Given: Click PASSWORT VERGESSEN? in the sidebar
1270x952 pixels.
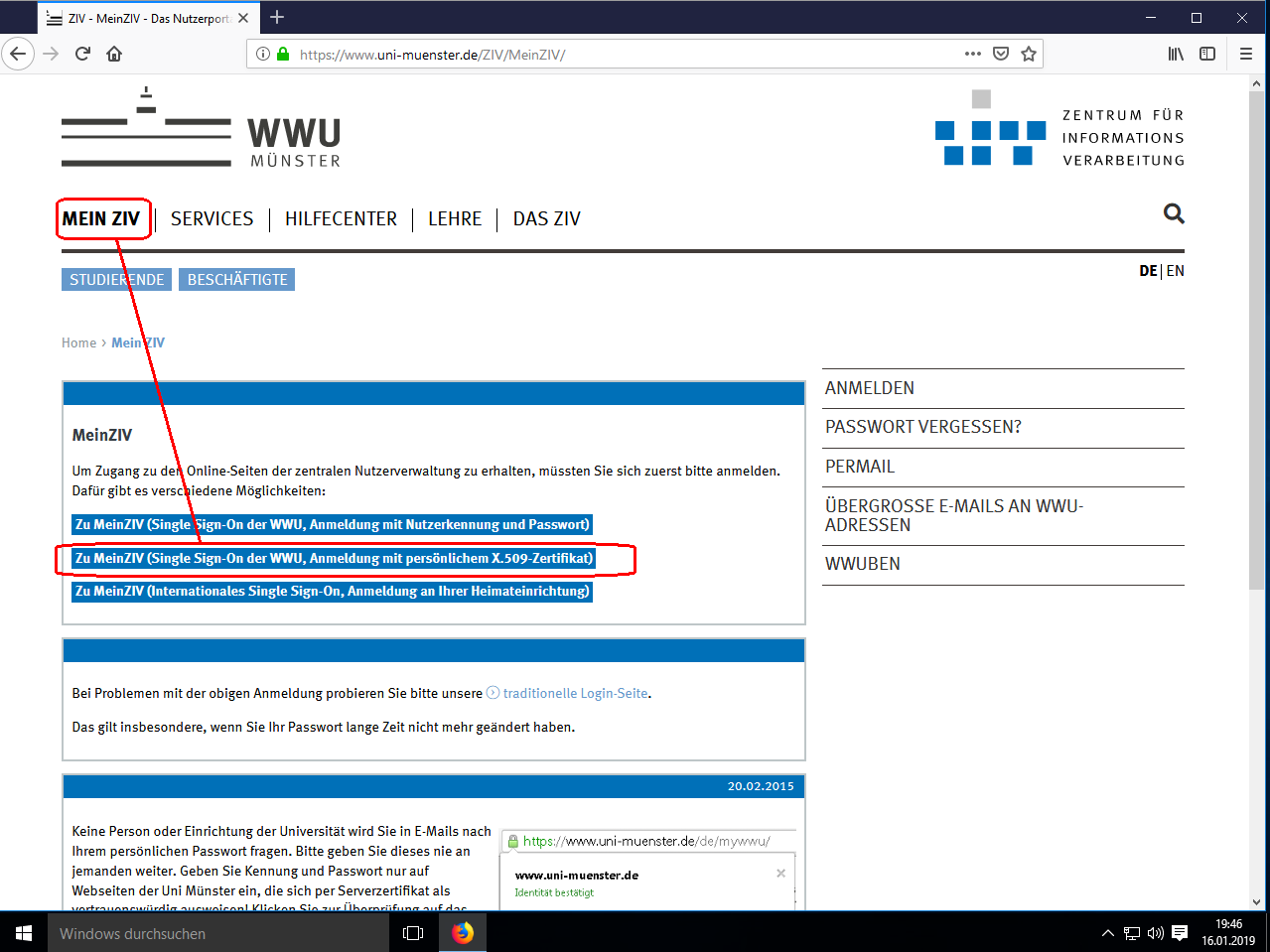Looking at the screenshot, I should pos(922,427).
